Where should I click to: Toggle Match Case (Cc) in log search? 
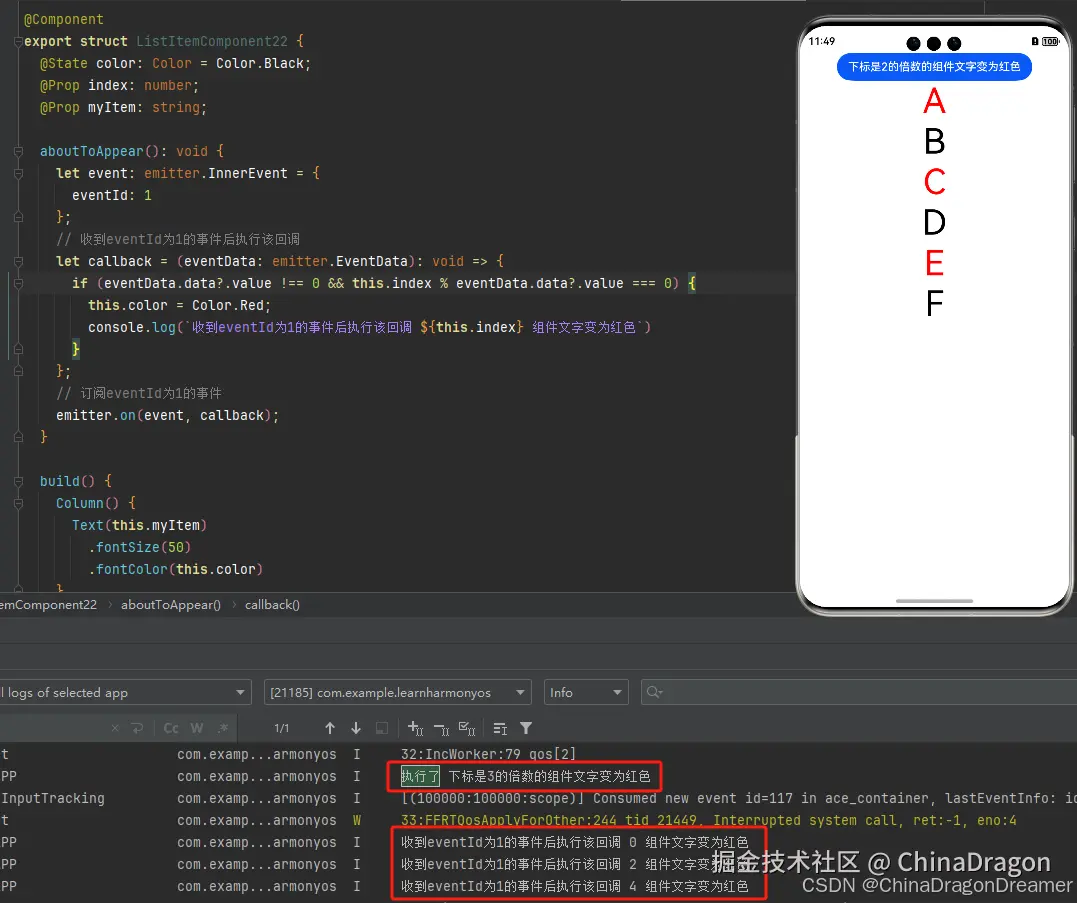[x=171, y=728]
